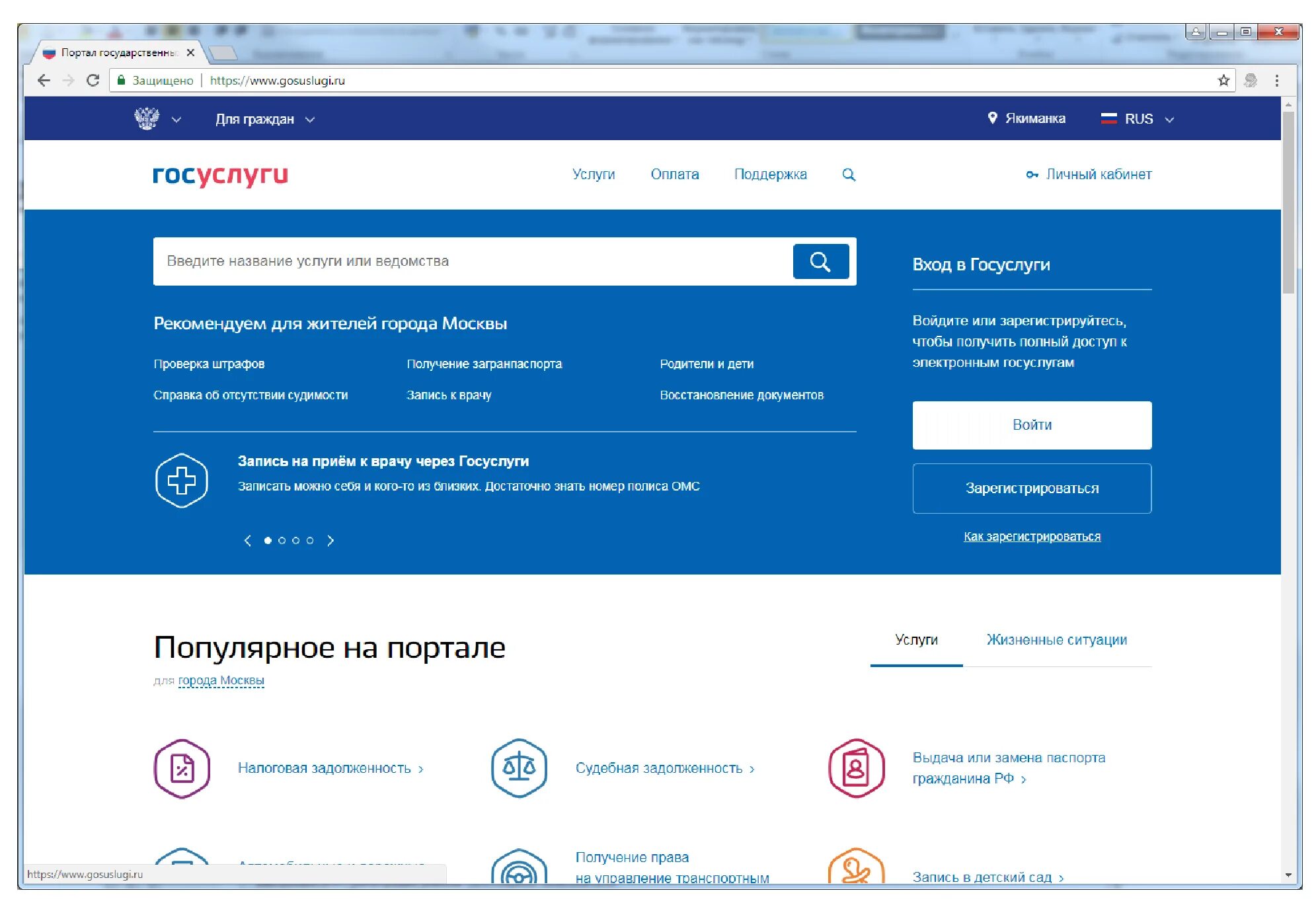
Task: Reload the page with the refresh icon
Action: 93,81
